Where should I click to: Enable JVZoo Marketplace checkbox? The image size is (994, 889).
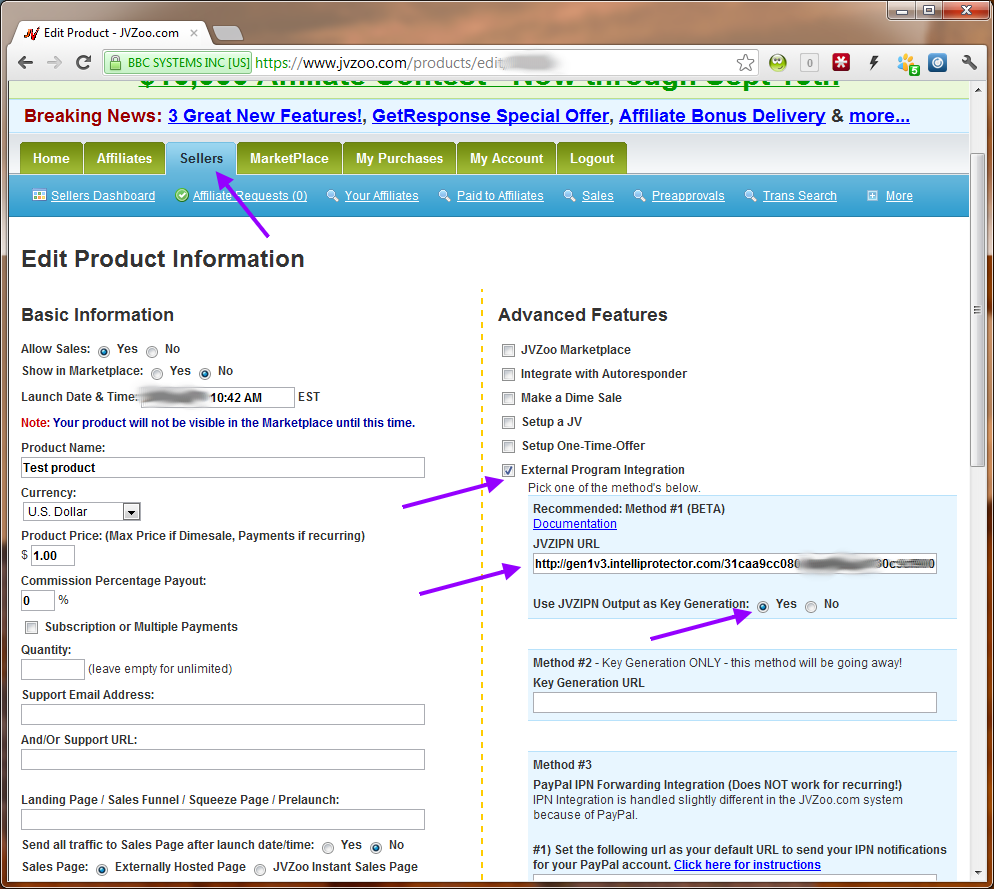click(x=508, y=350)
